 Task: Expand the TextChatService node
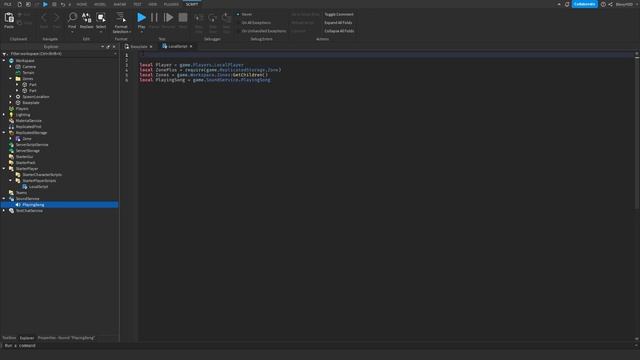coord(4,211)
